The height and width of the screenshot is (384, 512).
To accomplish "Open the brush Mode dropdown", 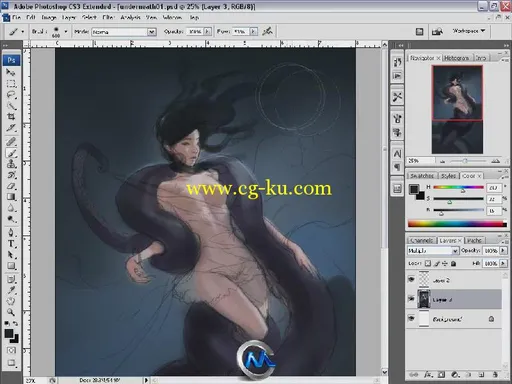I will coord(124,32).
